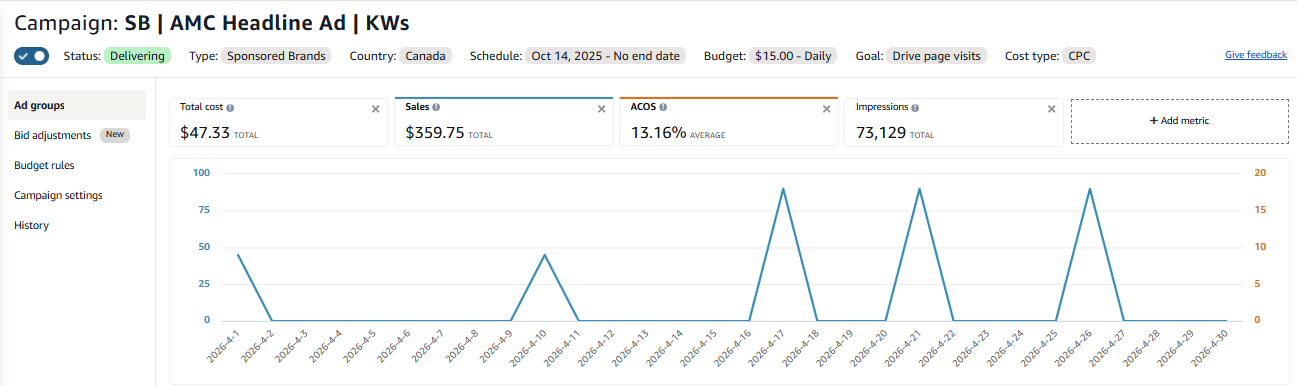Viewport: 1297px width, 386px height.
Task: Select Ad groups in the sidebar
Action: click(77, 105)
